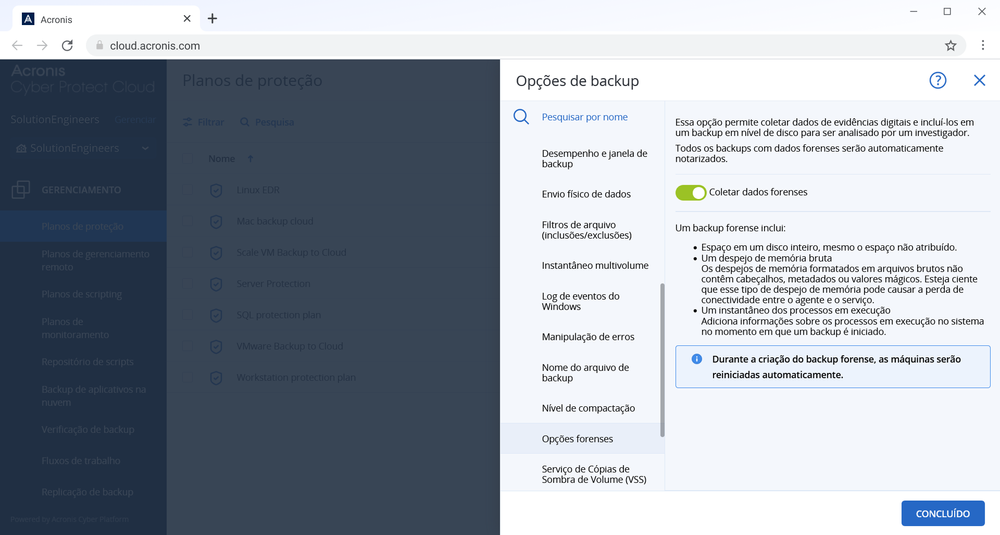
Task: Open Manipulação de erros option
Action: (x=588, y=337)
